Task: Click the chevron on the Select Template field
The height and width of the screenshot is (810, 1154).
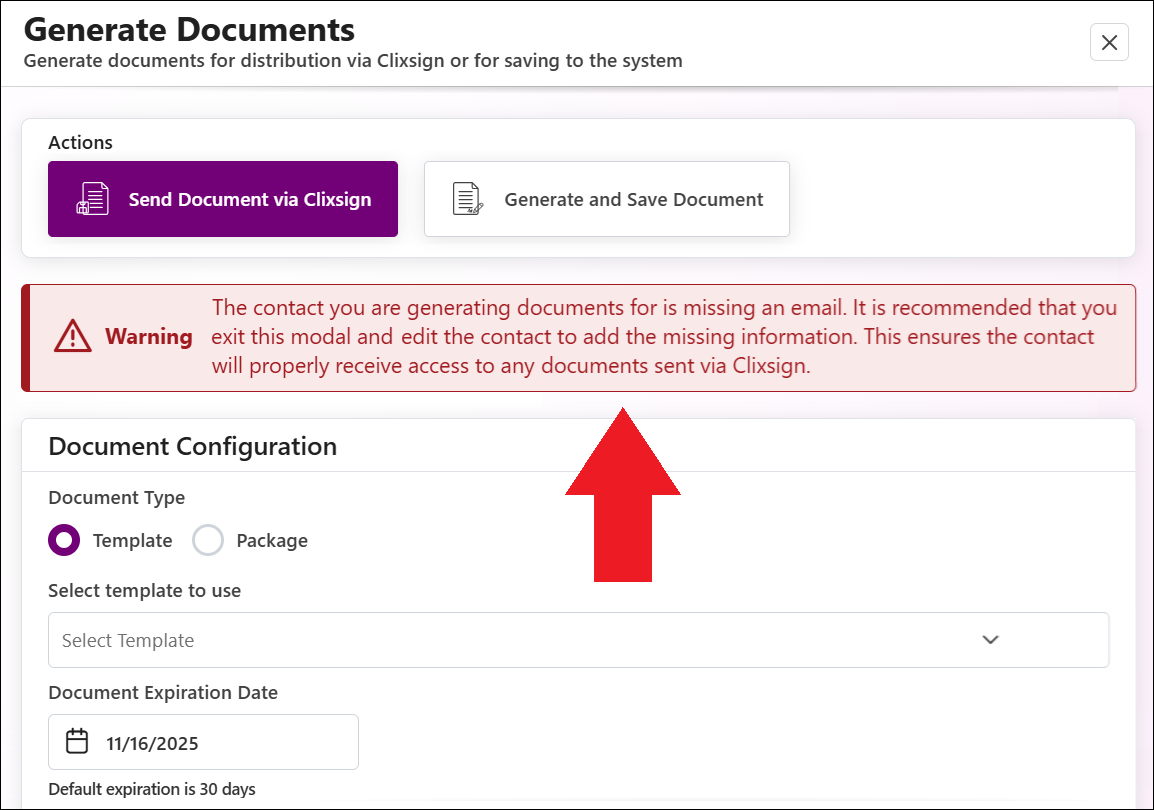Action: [990, 639]
